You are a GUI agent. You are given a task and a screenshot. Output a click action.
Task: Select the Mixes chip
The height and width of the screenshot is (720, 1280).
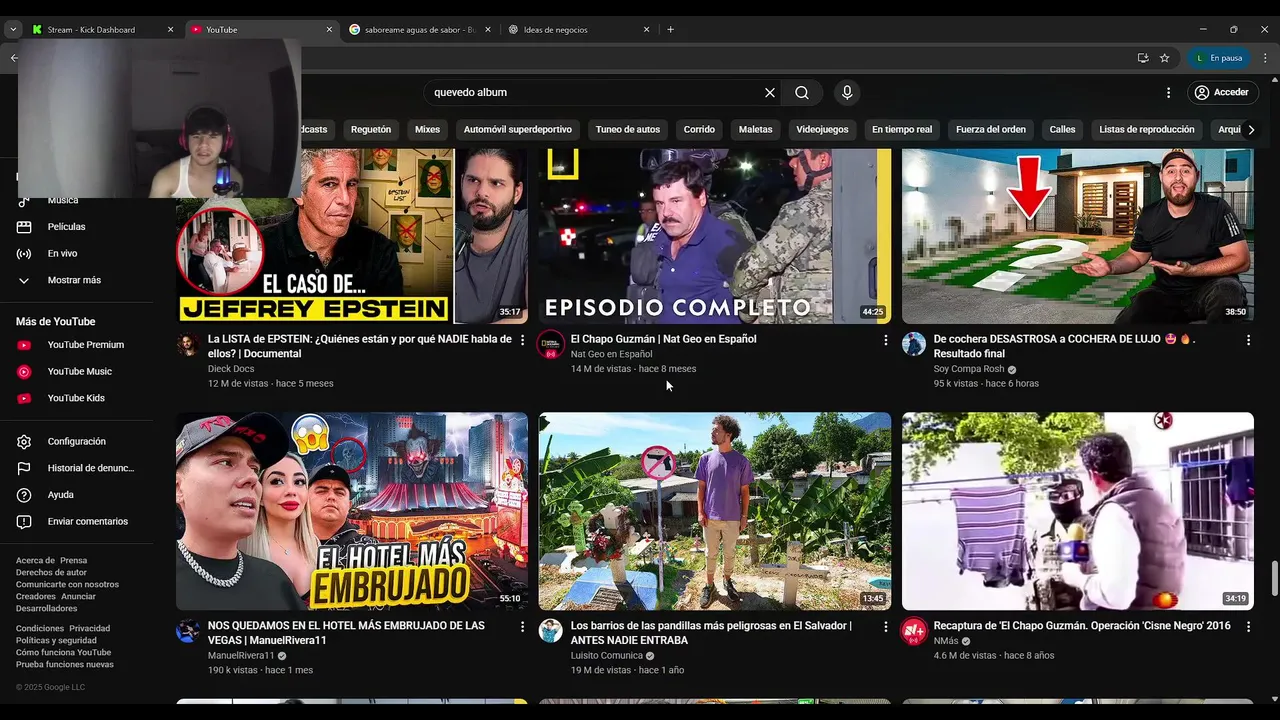tap(427, 129)
